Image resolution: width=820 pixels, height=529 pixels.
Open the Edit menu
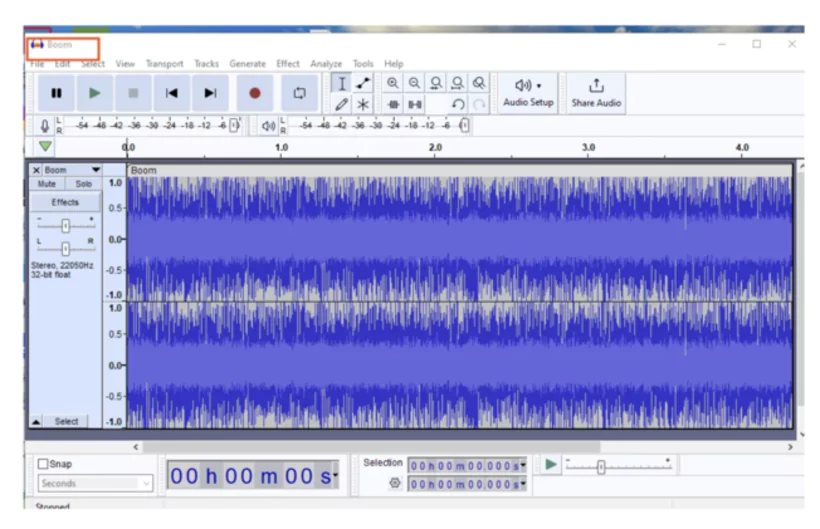(x=62, y=64)
